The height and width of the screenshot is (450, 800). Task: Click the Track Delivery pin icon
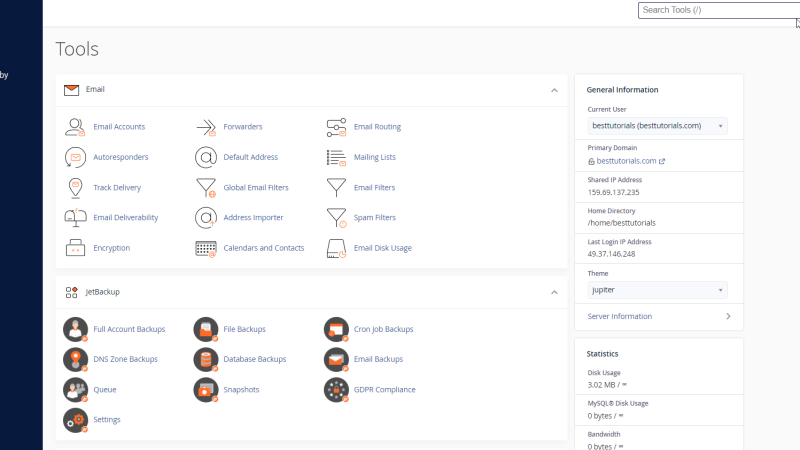coord(75,188)
